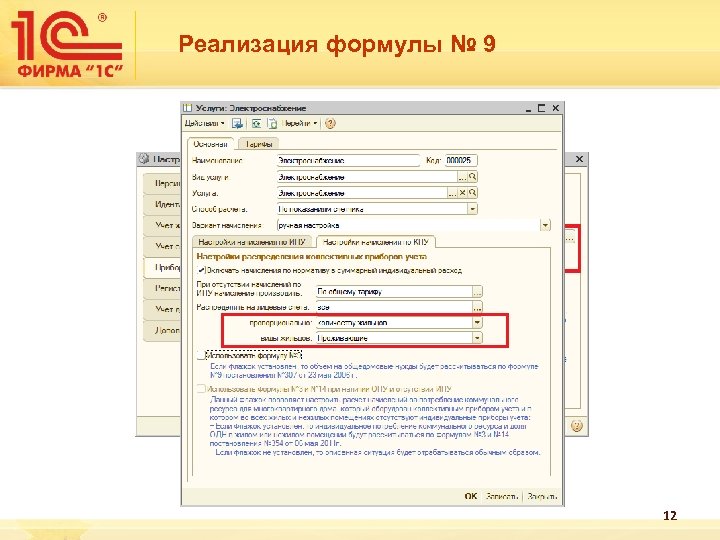Select the Регист... tab in the background window
The height and width of the screenshot is (540, 720).
pyautogui.click(x=163, y=288)
